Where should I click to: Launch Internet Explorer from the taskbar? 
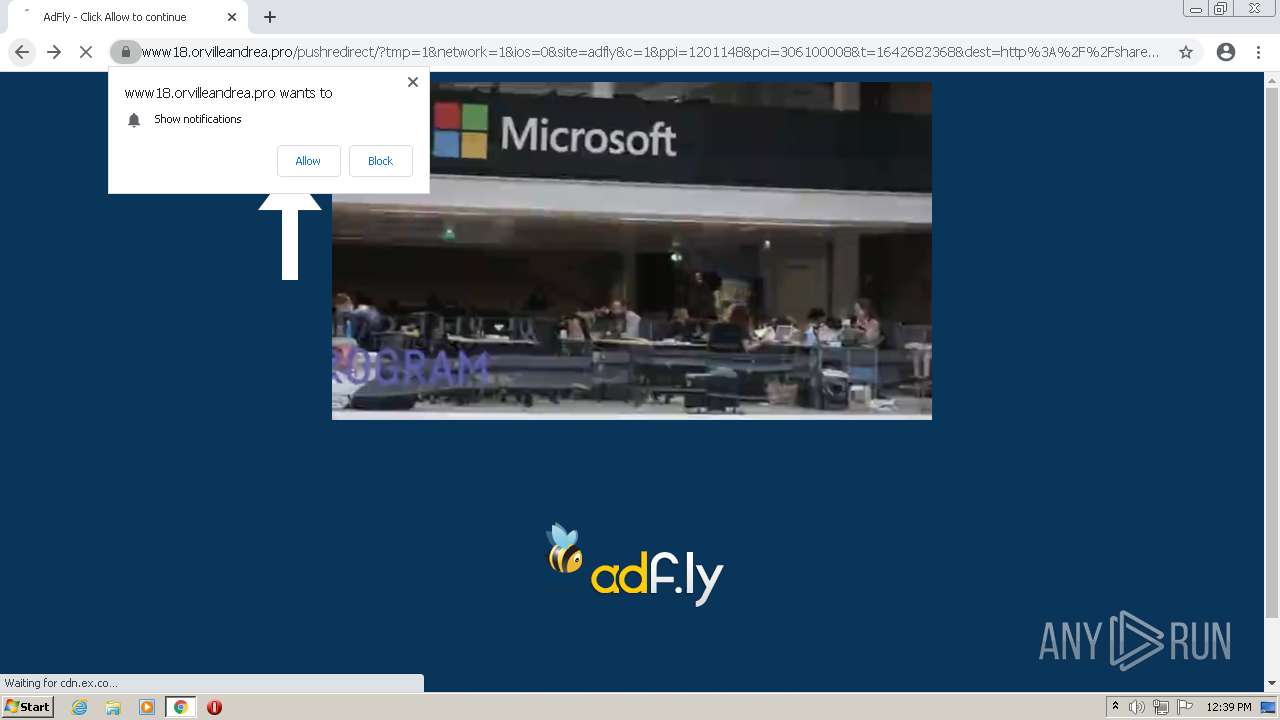[79, 707]
